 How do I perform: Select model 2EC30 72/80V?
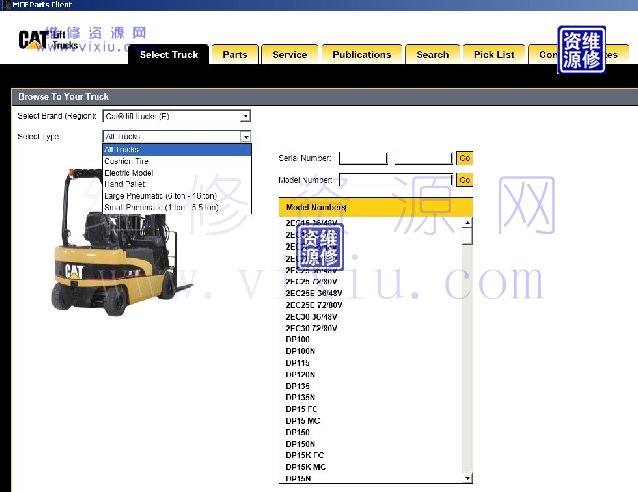pos(311,328)
